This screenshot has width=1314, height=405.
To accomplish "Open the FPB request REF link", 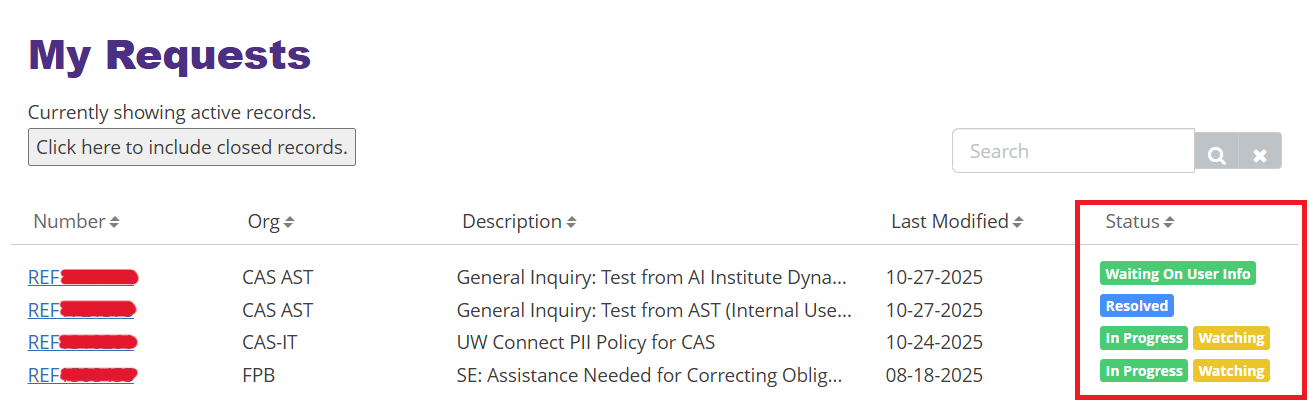I will point(44,376).
